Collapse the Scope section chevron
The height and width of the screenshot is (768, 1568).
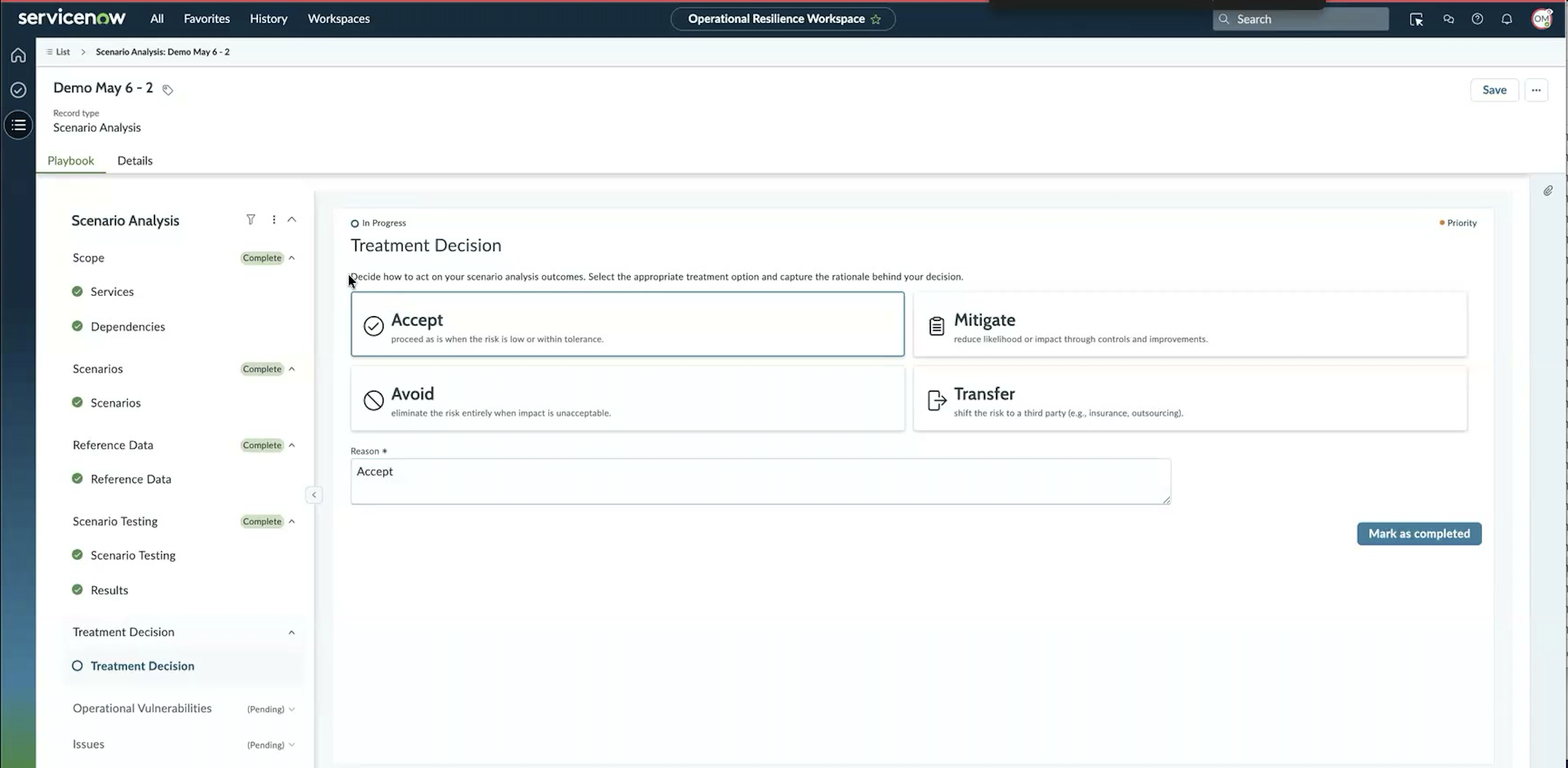click(x=292, y=257)
